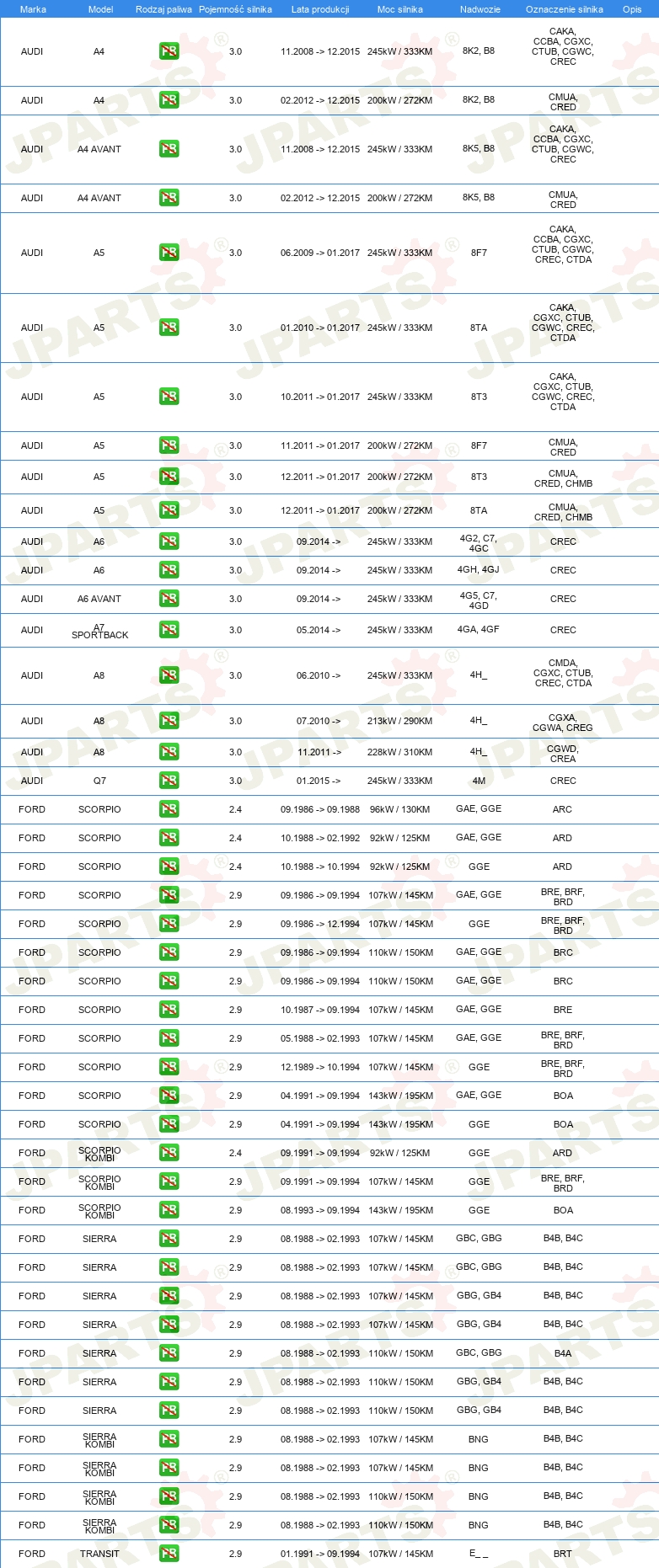Click the Marka column header
Screen dimensions: 659x1568
point(33,9)
